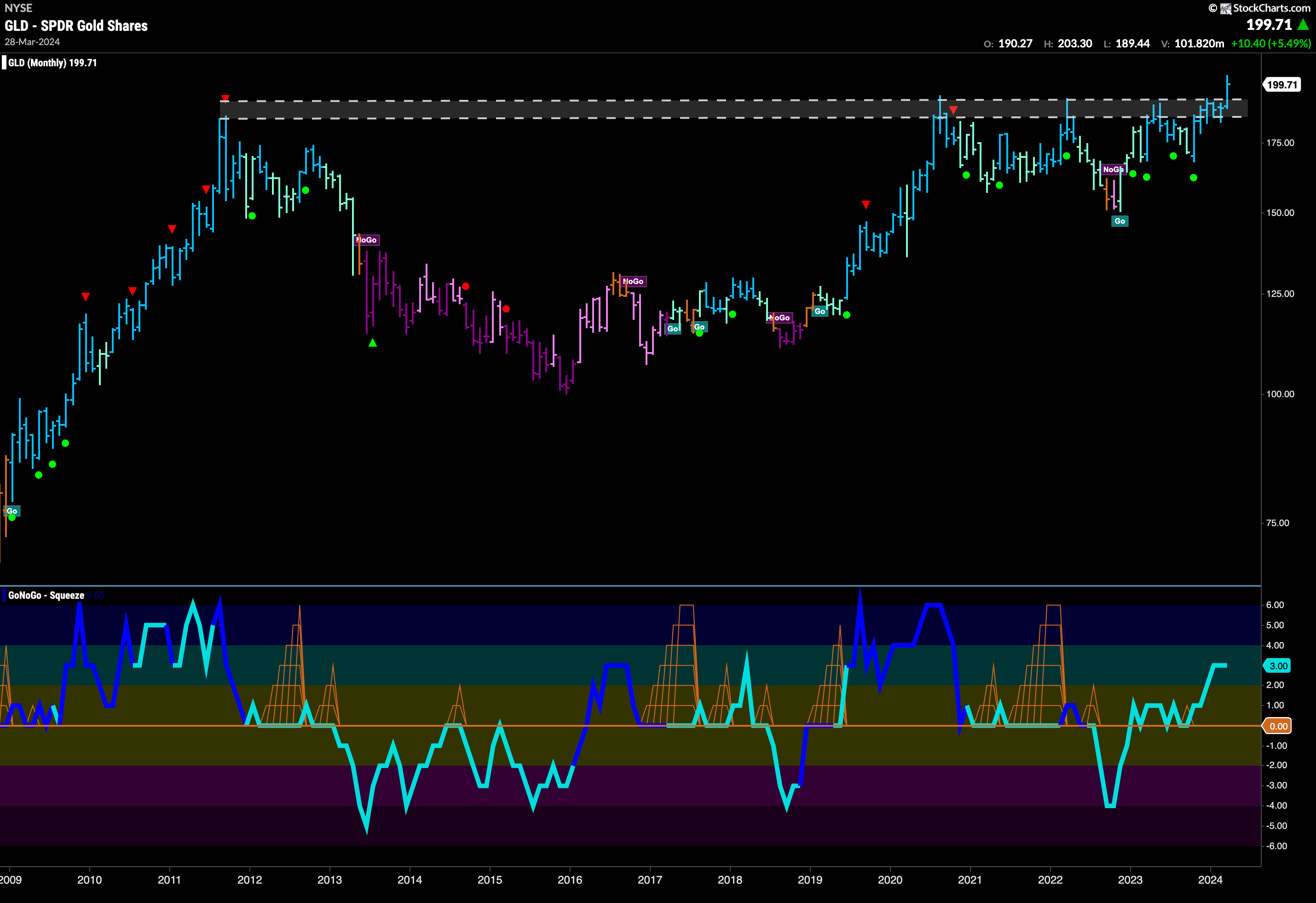Click the open value 190.27
This screenshot has height=903, width=1316.
tap(1016, 44)
